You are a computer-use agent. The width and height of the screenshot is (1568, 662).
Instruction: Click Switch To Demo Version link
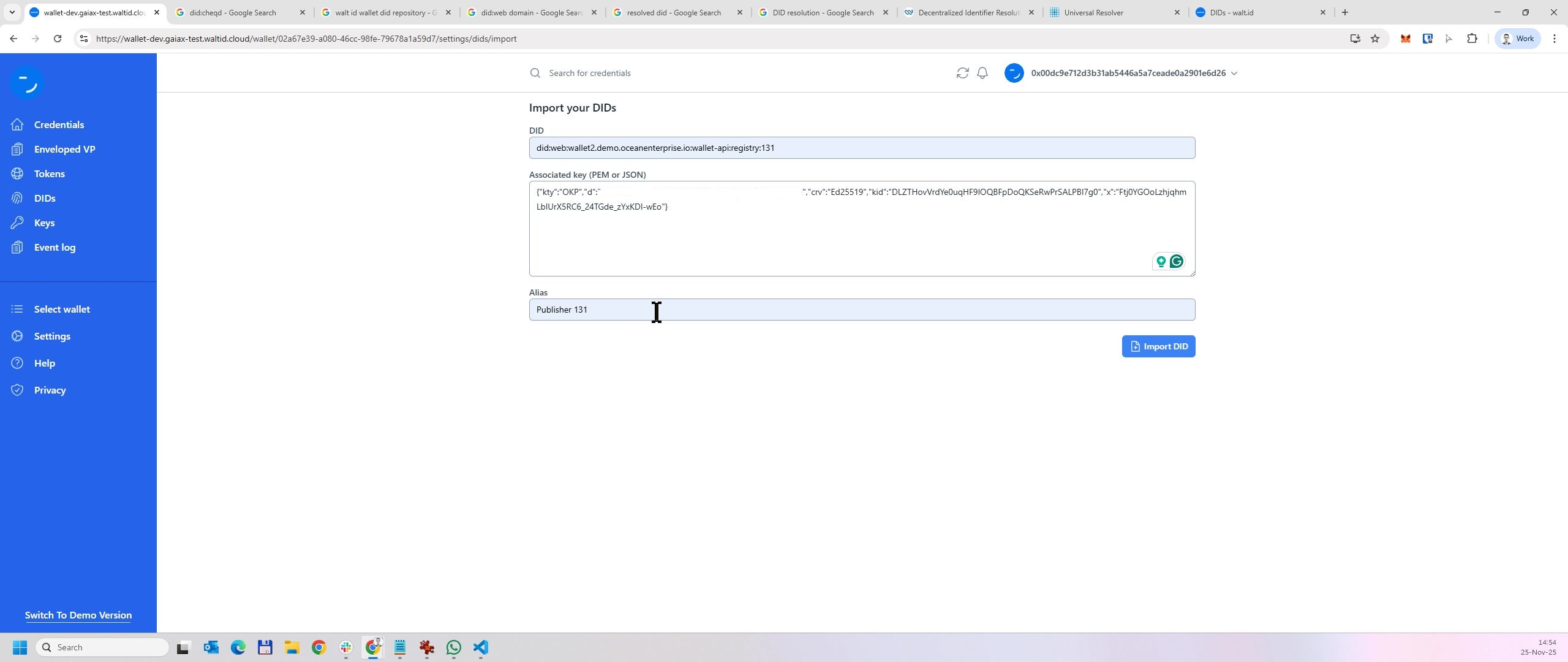[x=78, y=615]
